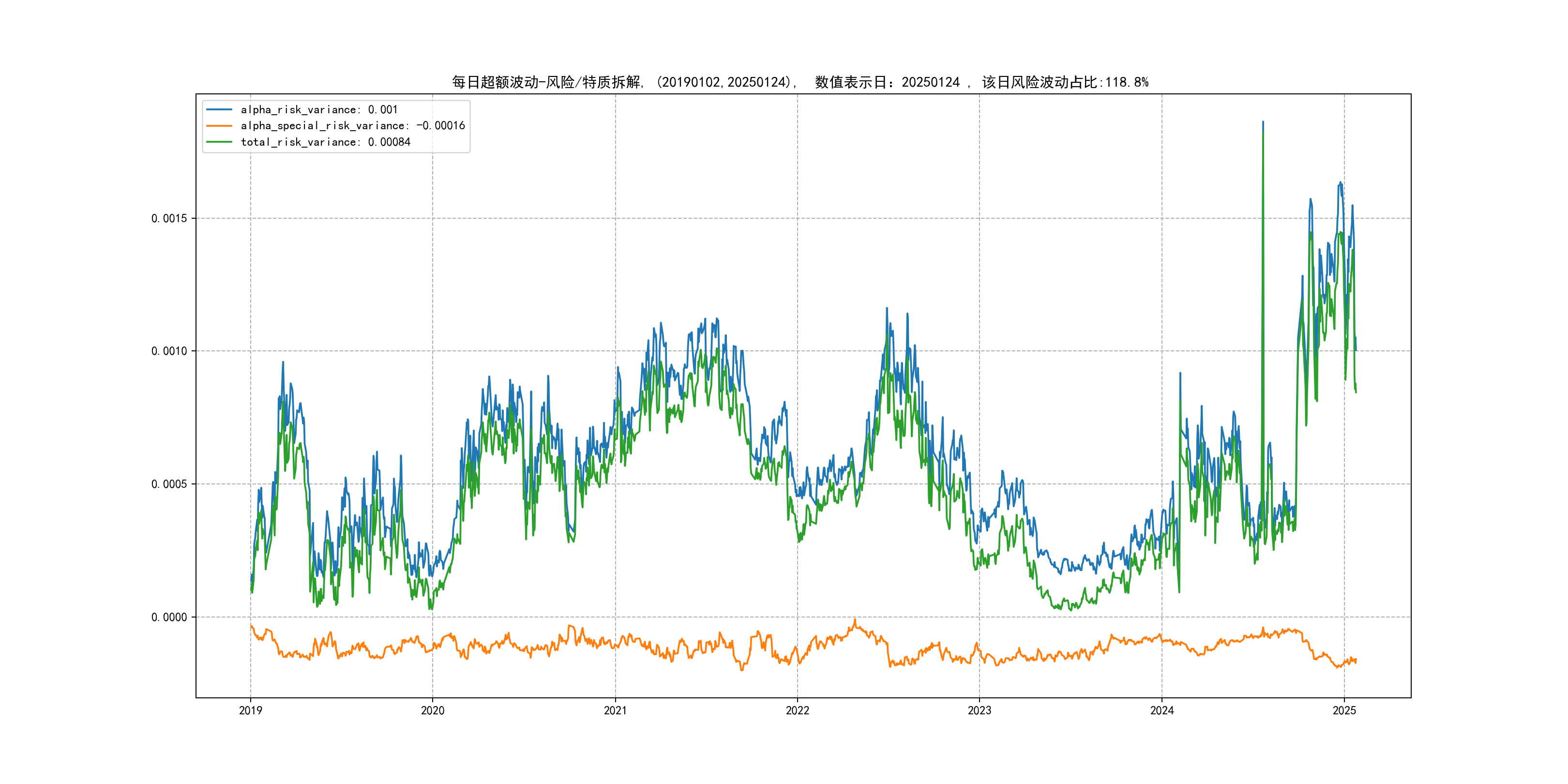This screenshot has height=784, width=1568.
Task: Click the 2021 x-axis tick label
Action: pyautogui.click(x=615, y=710)
